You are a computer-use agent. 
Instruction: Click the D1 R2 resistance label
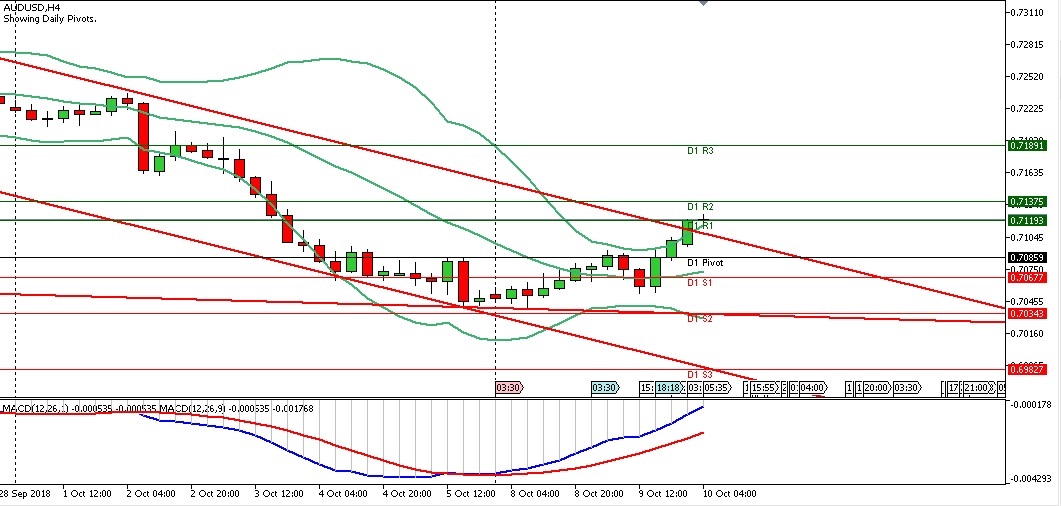click(x=699, y=207)
